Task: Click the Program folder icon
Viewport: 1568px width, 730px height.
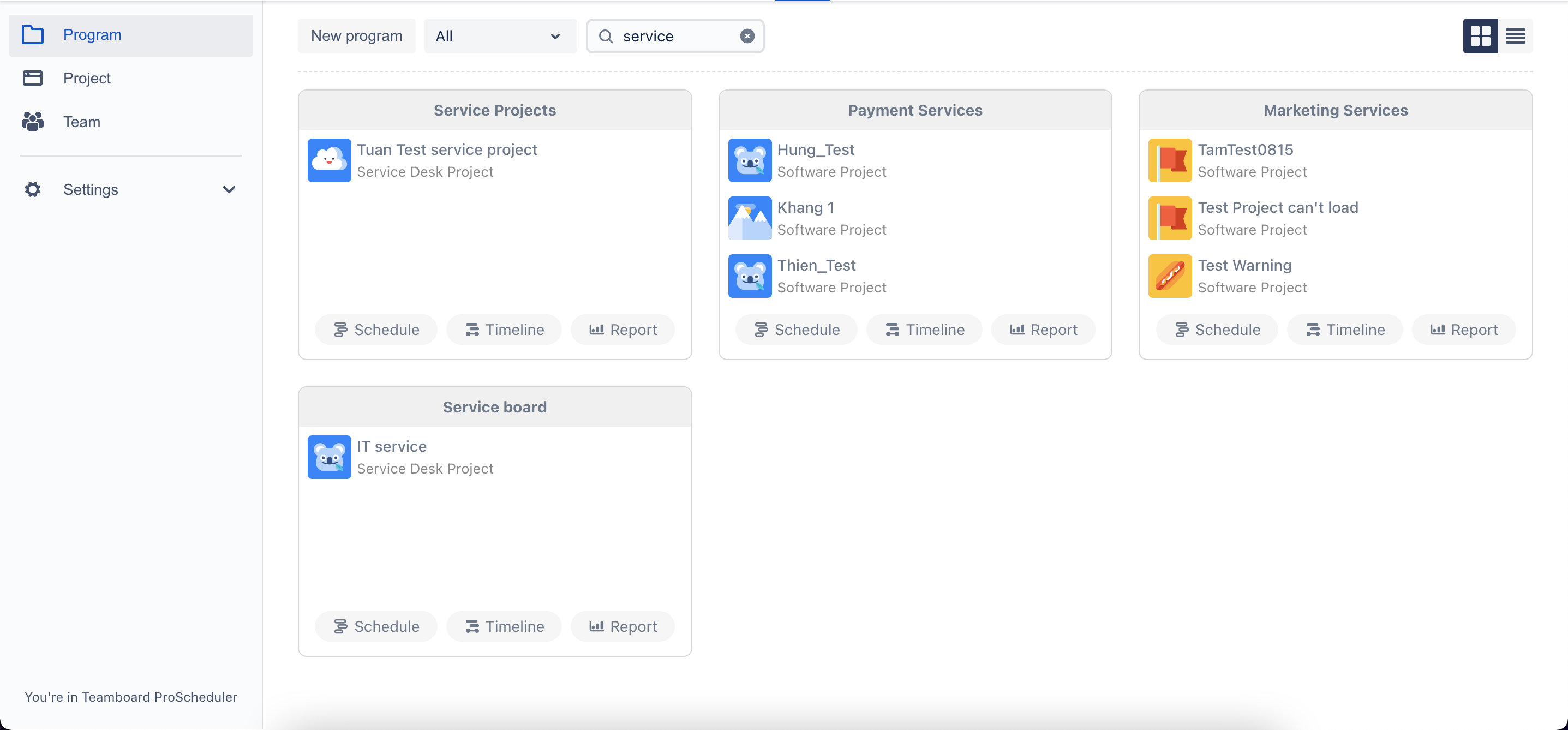Action: click(x=33, y=35)
